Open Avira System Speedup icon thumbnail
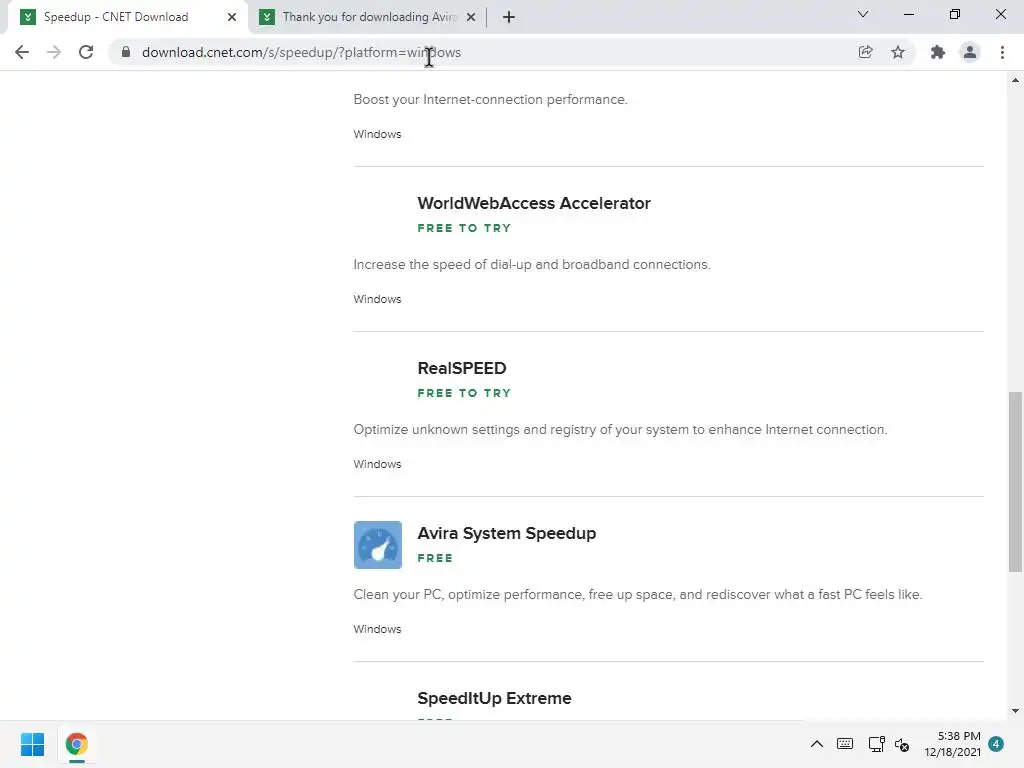 coord(377,545)
